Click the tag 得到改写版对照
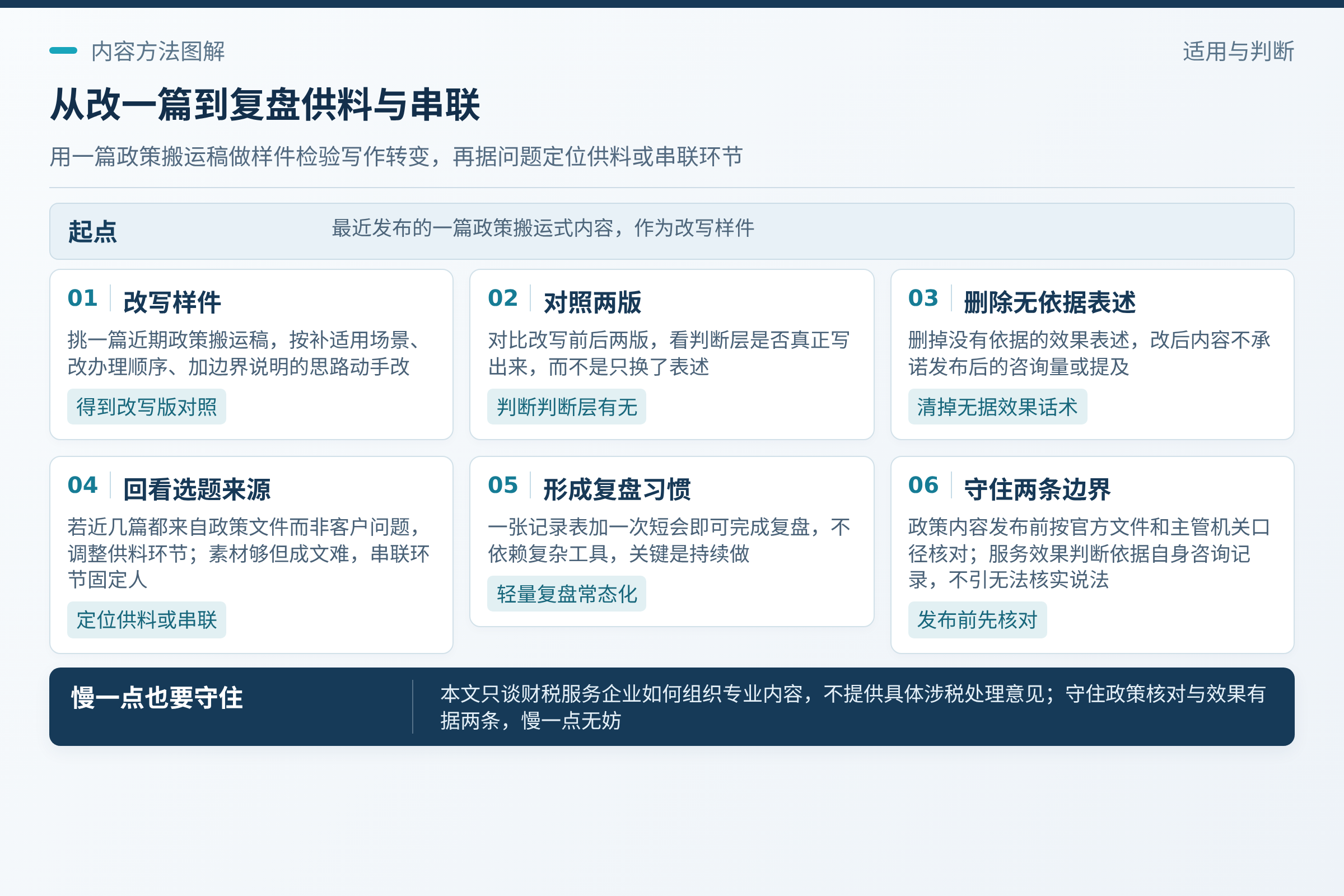 146,407
